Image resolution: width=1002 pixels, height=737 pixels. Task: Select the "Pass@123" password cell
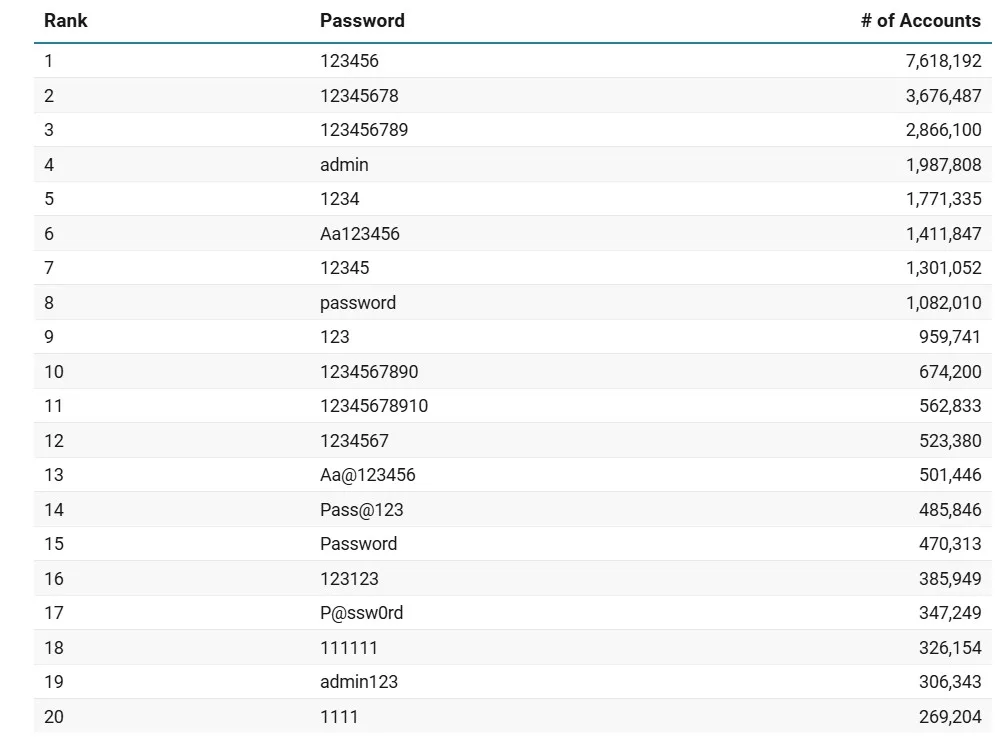[x=361, y=510]
